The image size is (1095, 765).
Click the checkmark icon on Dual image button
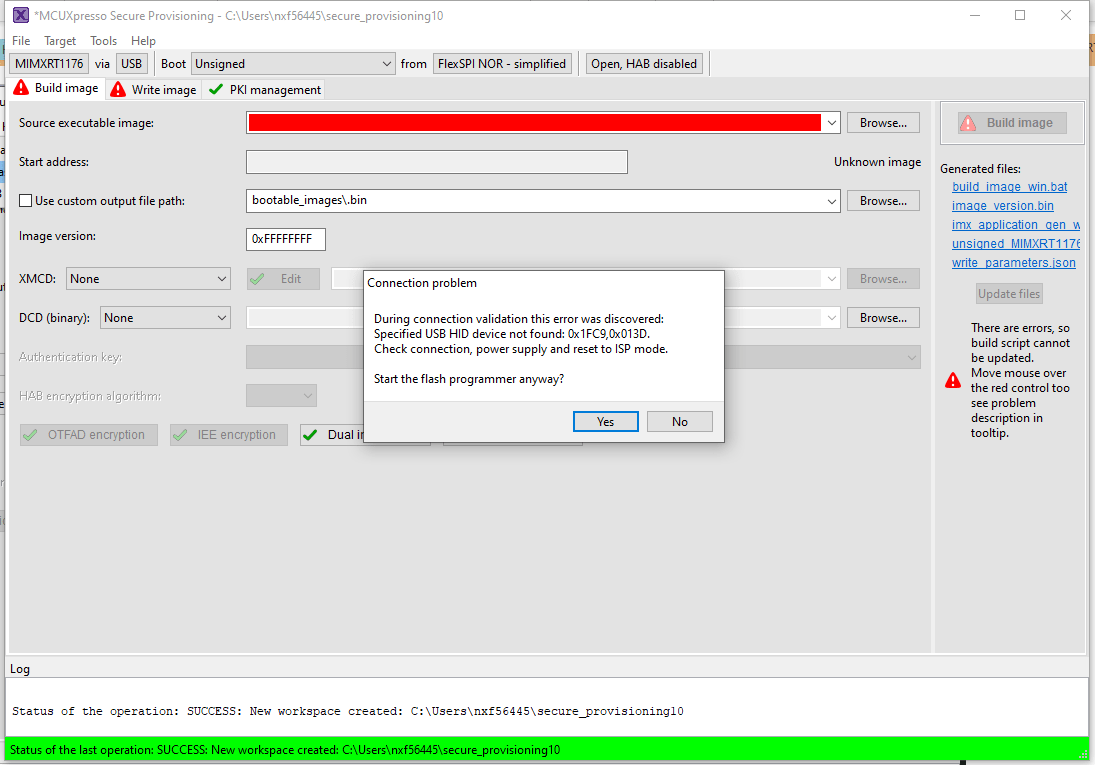pos(311,434)
